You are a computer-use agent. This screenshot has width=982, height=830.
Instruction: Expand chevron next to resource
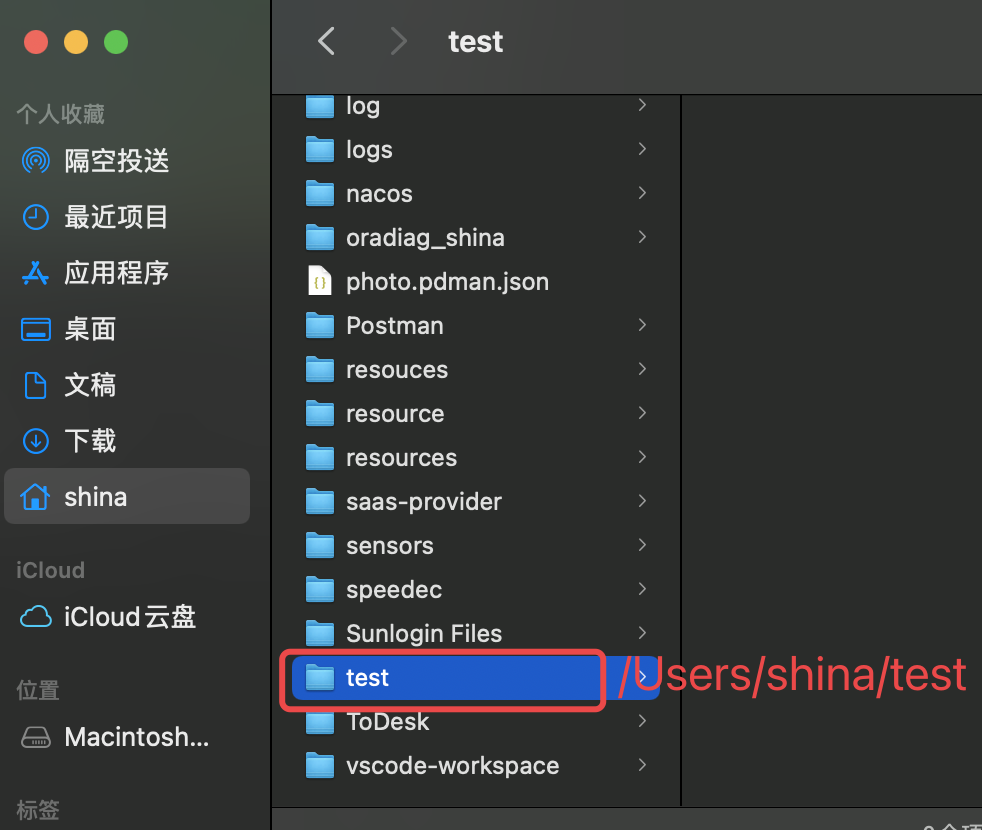pos(642,413)
